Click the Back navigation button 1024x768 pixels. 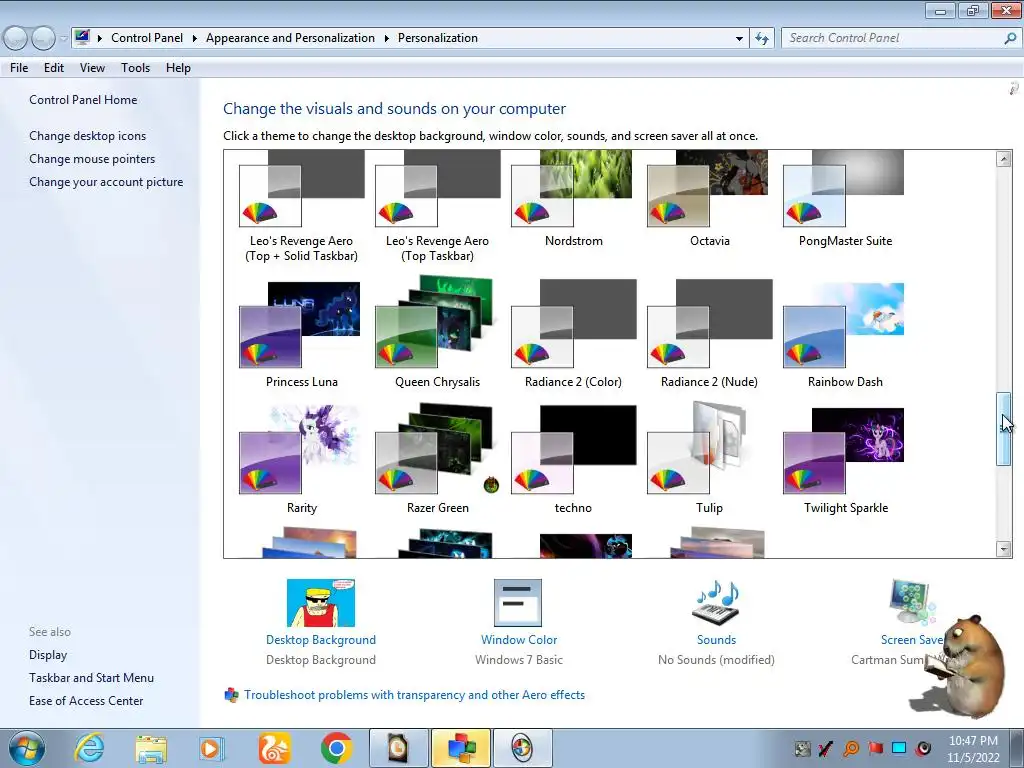click(16, 38)
